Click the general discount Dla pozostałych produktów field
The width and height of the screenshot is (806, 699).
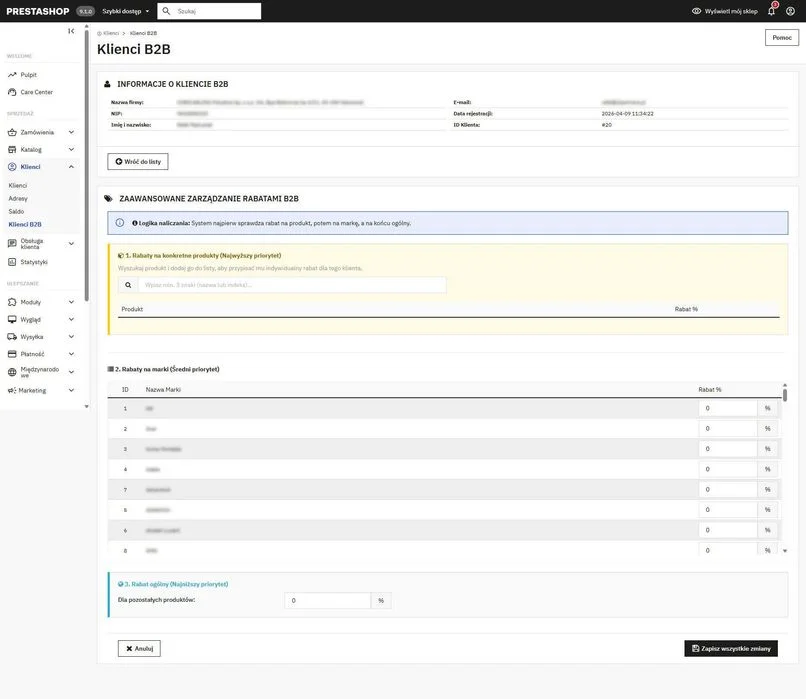pos(327,600)
